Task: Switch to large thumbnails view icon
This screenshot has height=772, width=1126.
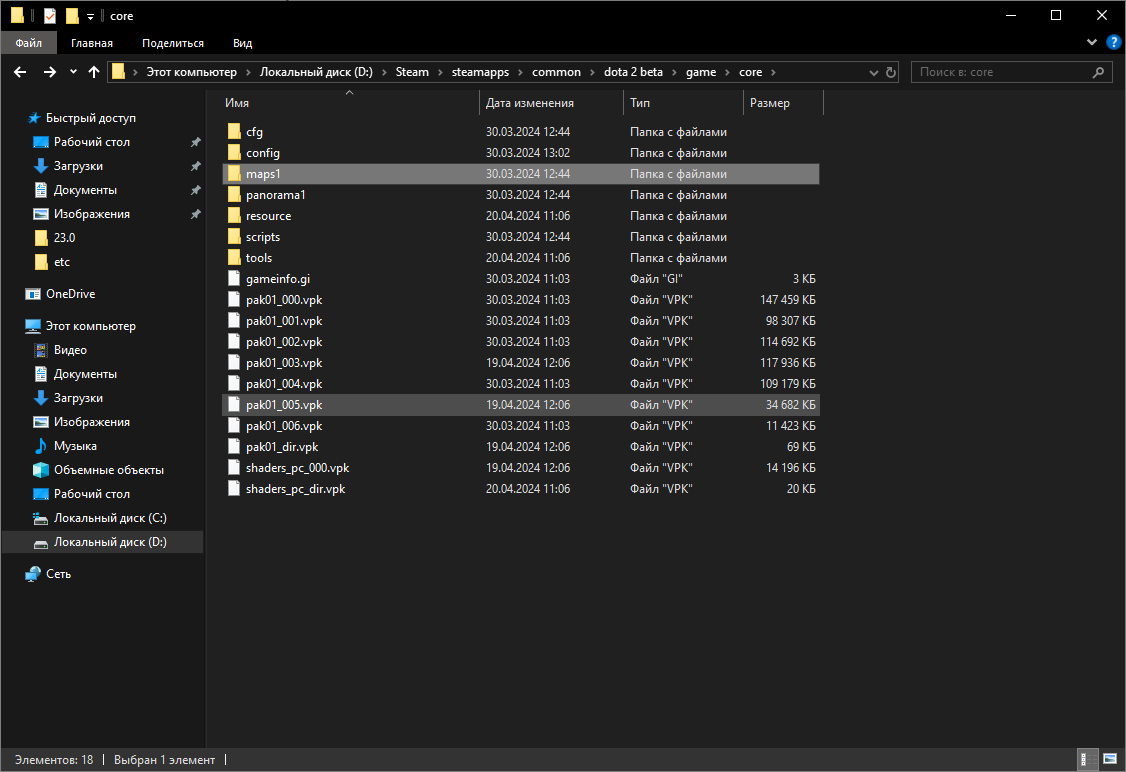Action: (1110, 759)
